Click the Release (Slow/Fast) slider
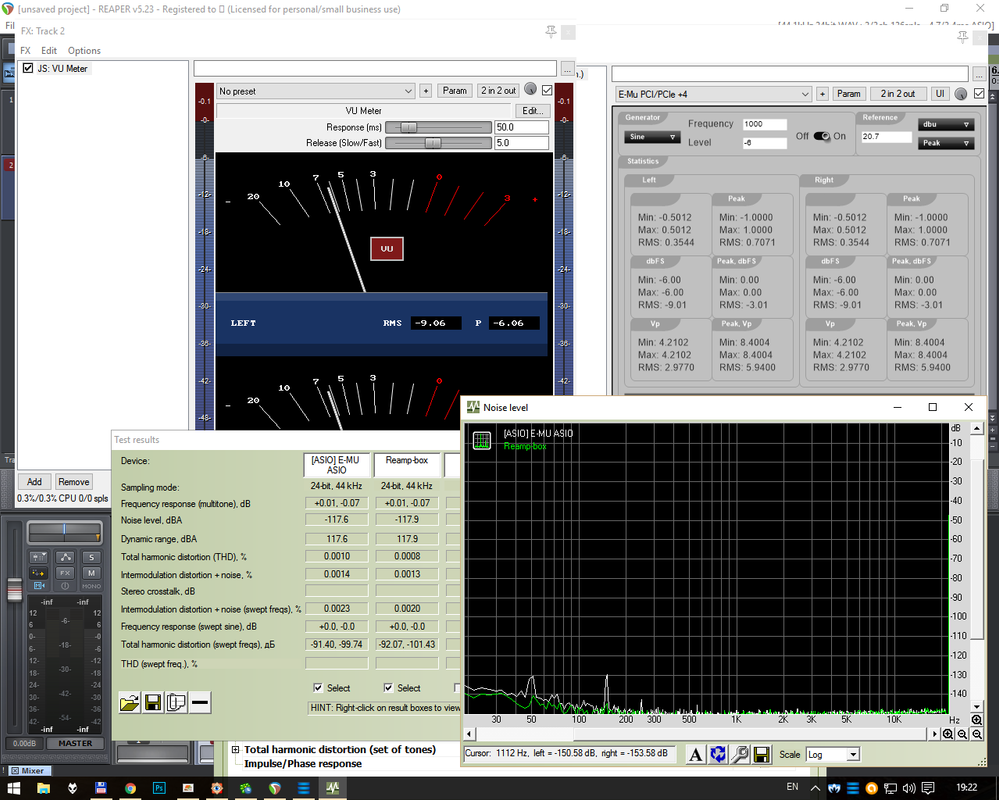Screen dimensions: 999x800 438,143
